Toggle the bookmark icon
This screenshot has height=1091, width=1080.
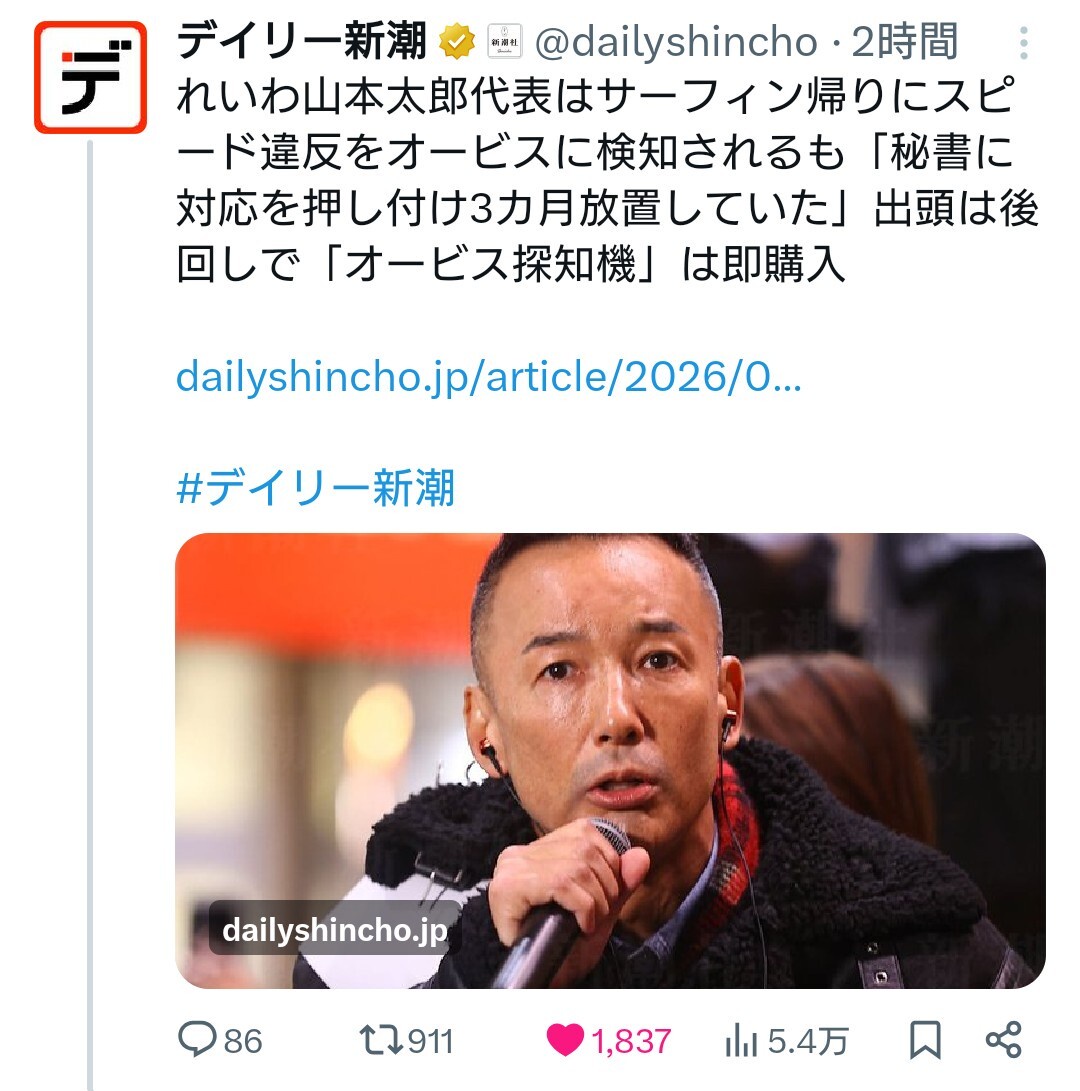pyautogui.click(x=926, y=1041)
